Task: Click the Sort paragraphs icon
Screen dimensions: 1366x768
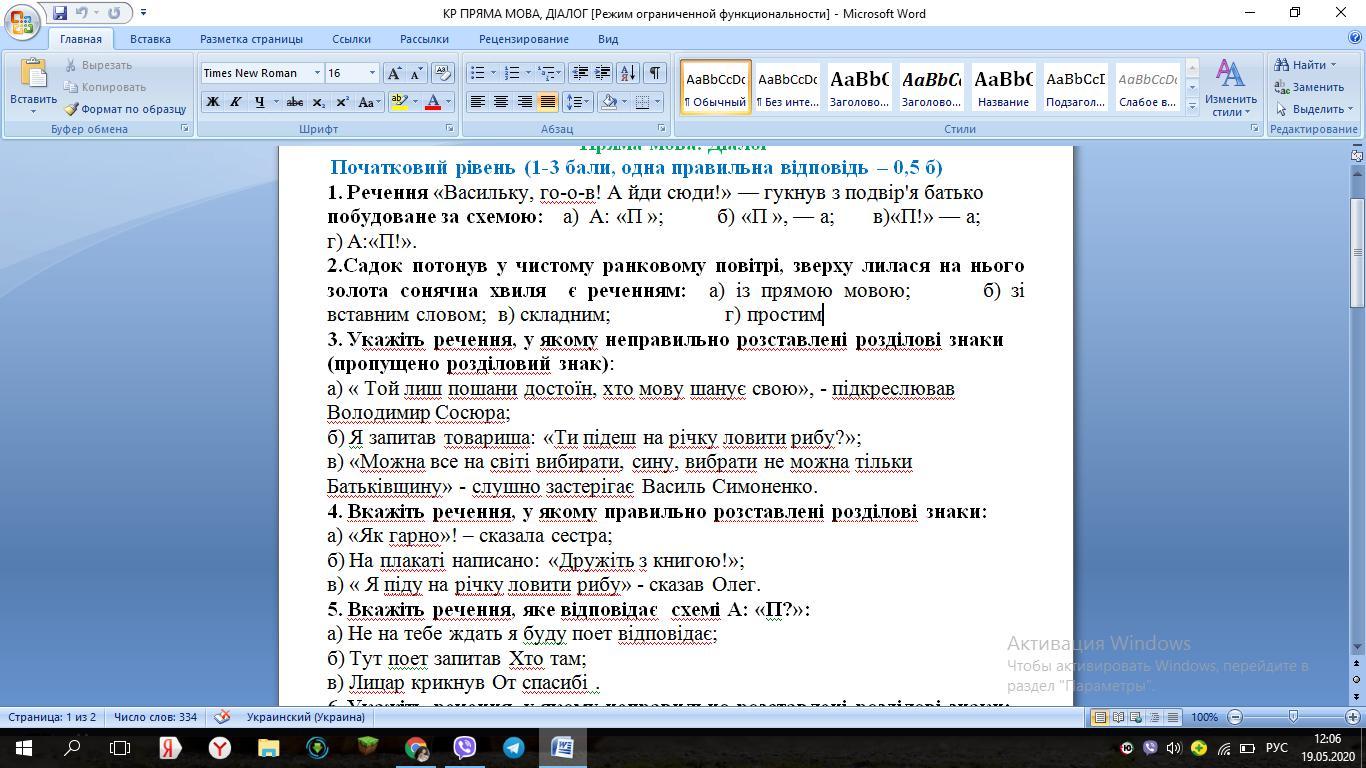Action: [628, 73]
